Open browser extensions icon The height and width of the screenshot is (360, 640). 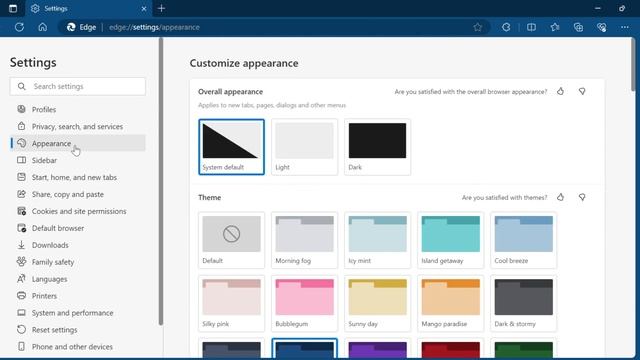[506, 27]
